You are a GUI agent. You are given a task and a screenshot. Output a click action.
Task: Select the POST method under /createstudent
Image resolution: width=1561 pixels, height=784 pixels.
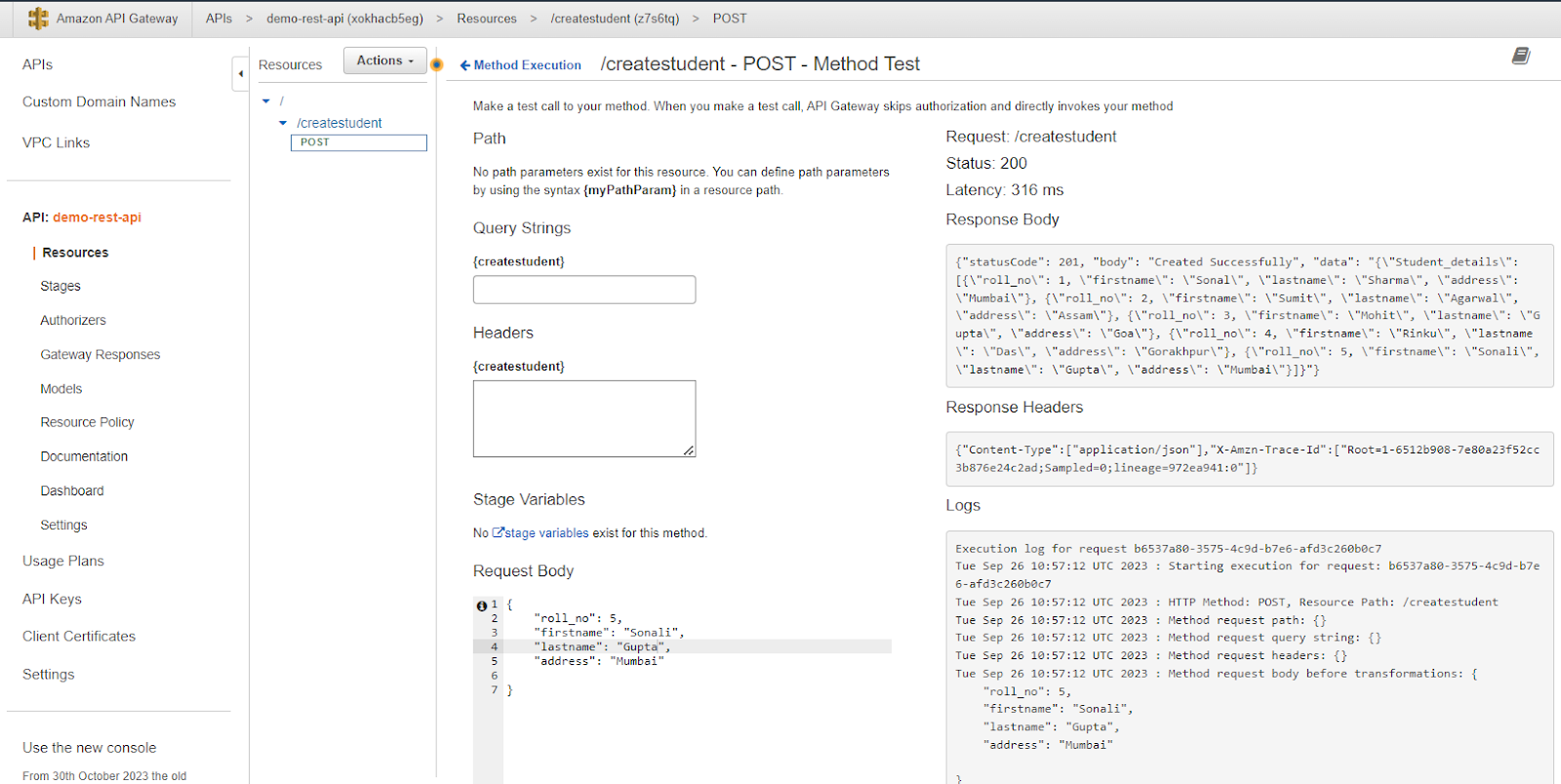click(x=359, y=142)
